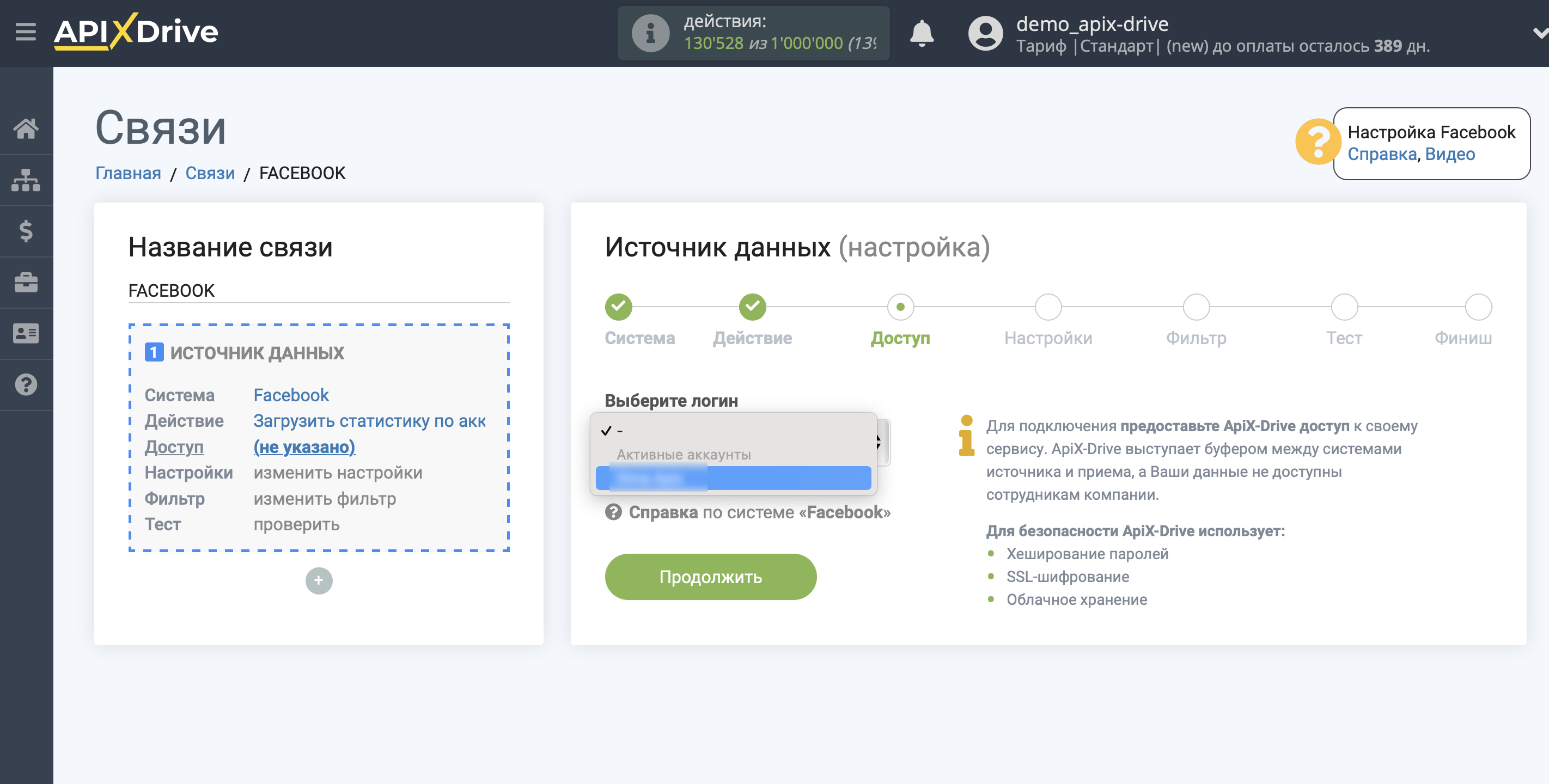Screen dimensions: 1549x784
Task: Click the demo_apix-drive username
Action: (1092, 24)
